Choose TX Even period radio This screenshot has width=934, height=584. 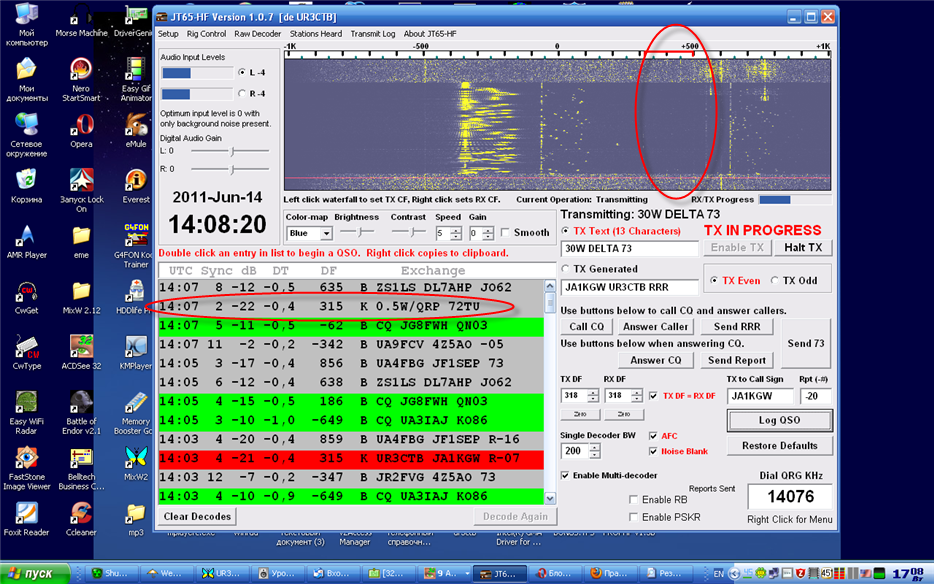pyautogui.click(x=714, y=280)
